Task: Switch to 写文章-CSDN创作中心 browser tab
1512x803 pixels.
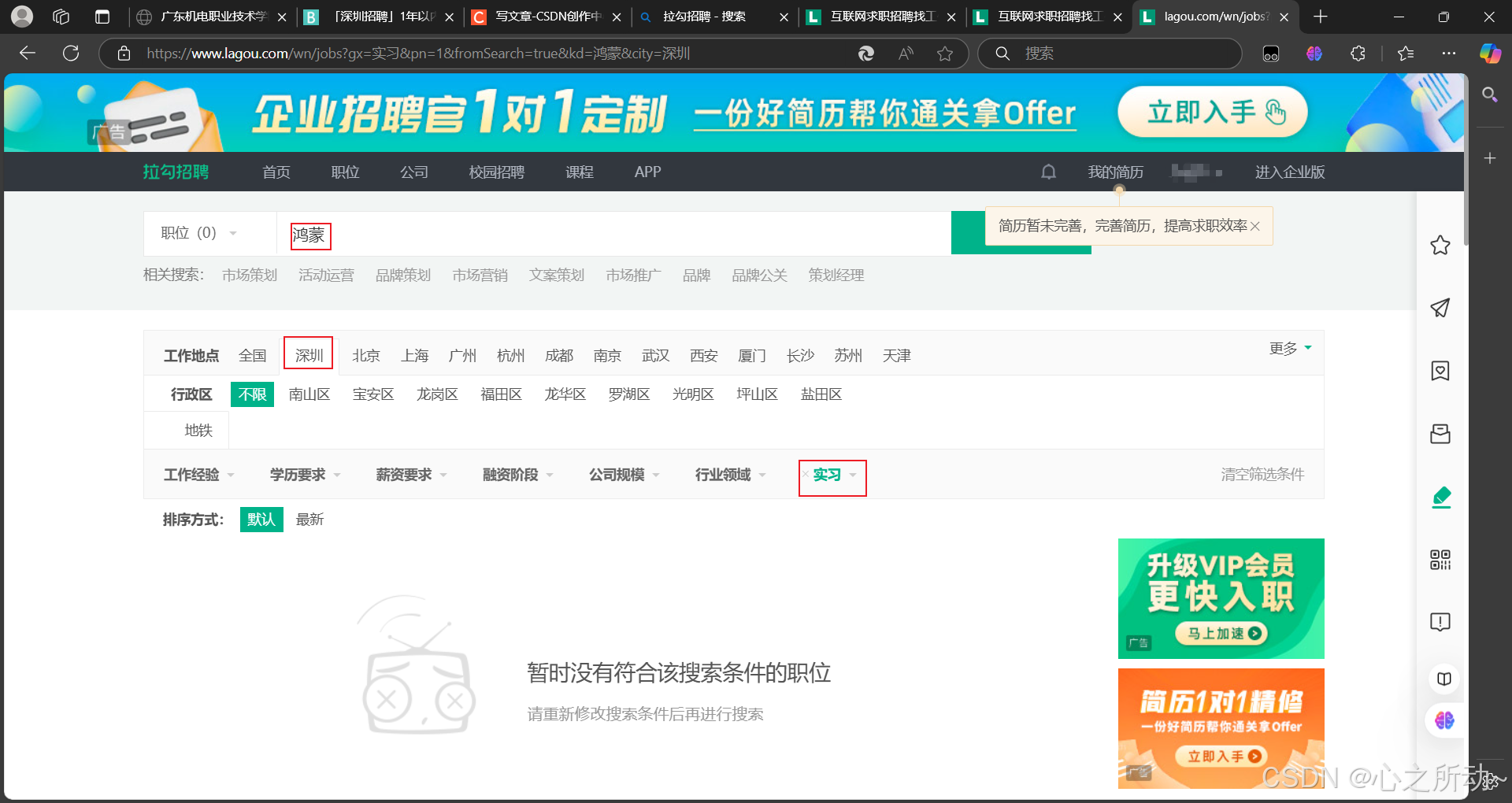Action: 548,17
